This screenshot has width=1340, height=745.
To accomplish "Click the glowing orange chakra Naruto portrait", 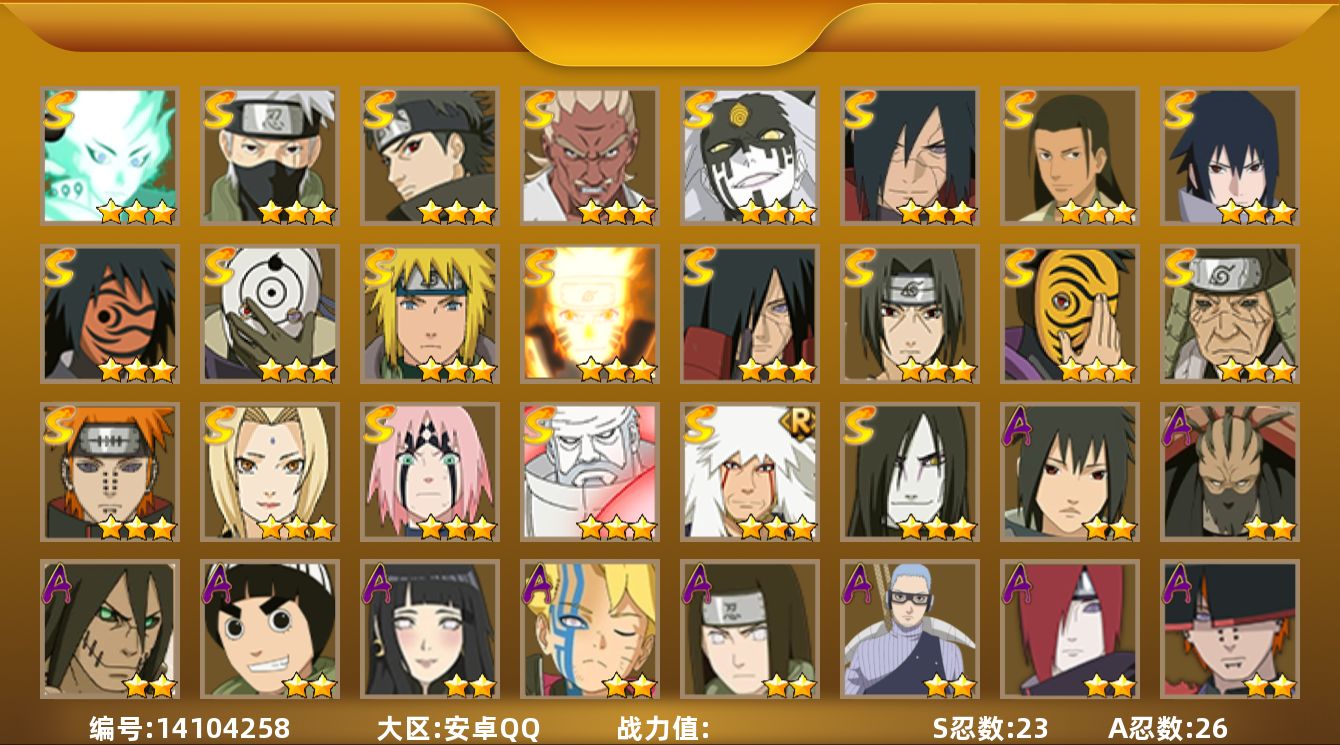I will (590, 314).
